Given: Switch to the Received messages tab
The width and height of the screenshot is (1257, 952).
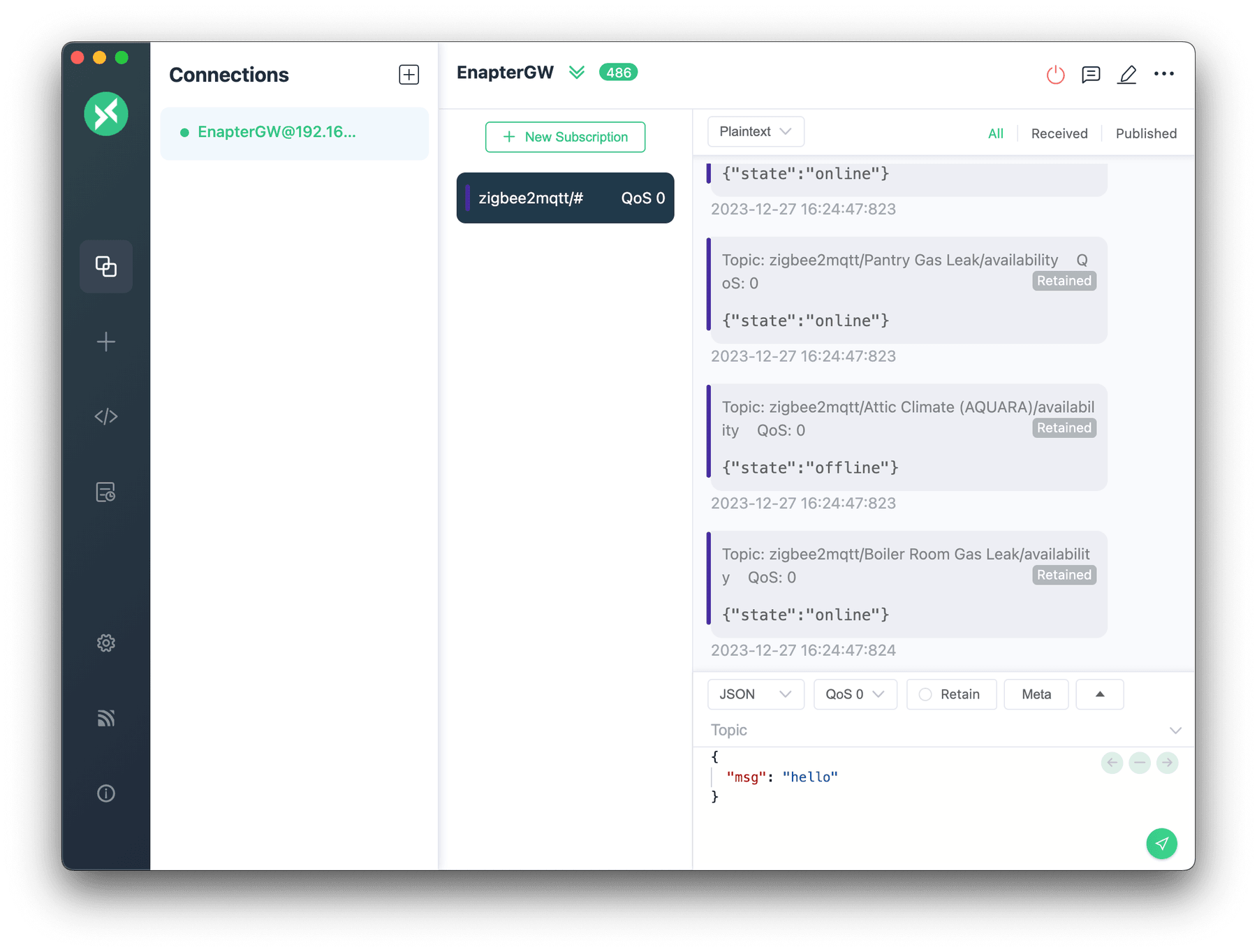Looking at the screenshot, I should (x=1059, y=133).
